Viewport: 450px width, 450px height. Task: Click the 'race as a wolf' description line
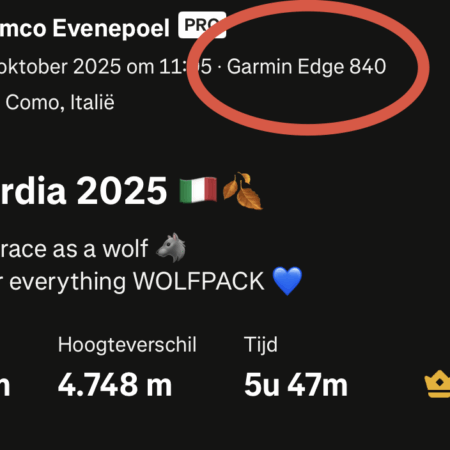point(74,249)
